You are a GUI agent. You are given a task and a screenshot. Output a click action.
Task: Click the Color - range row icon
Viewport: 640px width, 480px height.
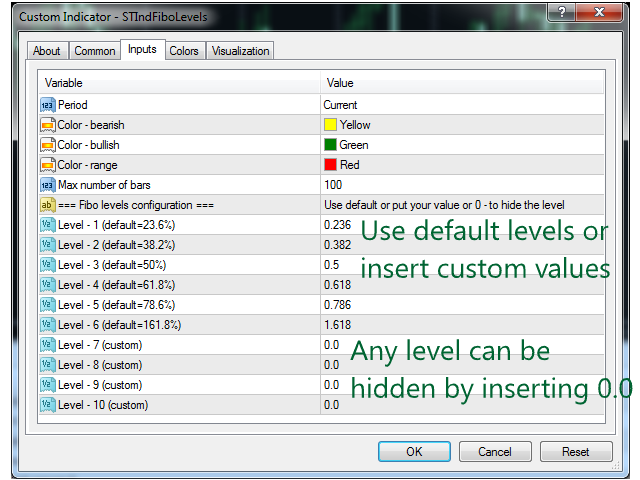48,165
